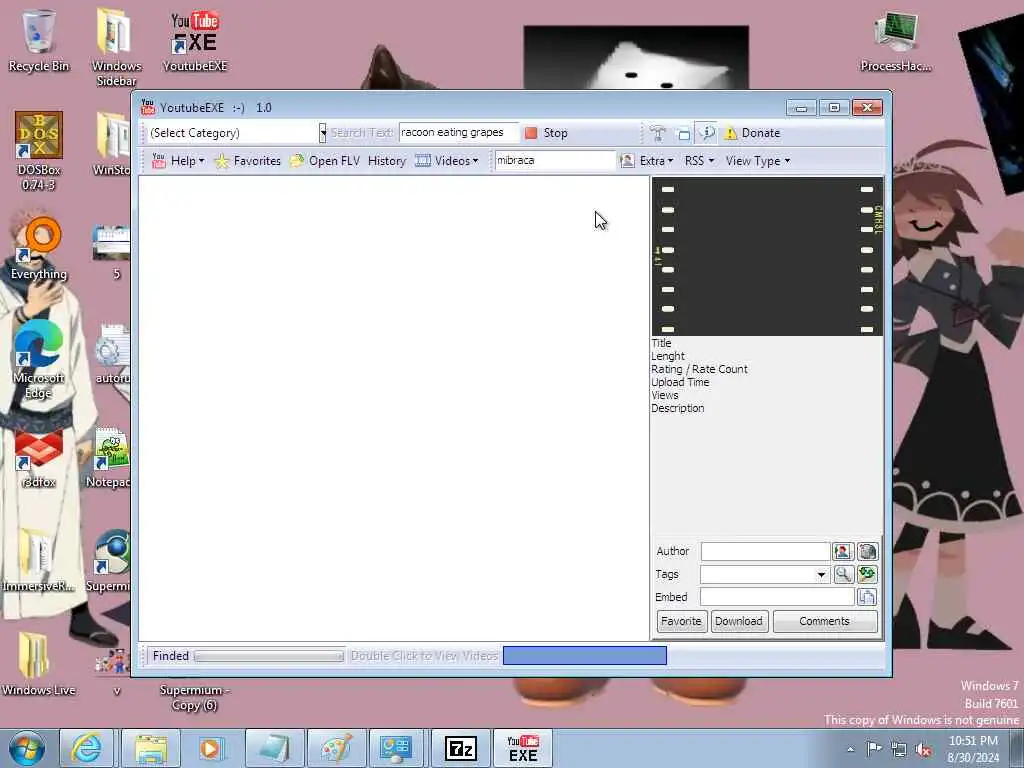Viewport: 1024px width, 768px height.
Task: Open the Windows Sidebar folder icon
Action: point(116,47)
